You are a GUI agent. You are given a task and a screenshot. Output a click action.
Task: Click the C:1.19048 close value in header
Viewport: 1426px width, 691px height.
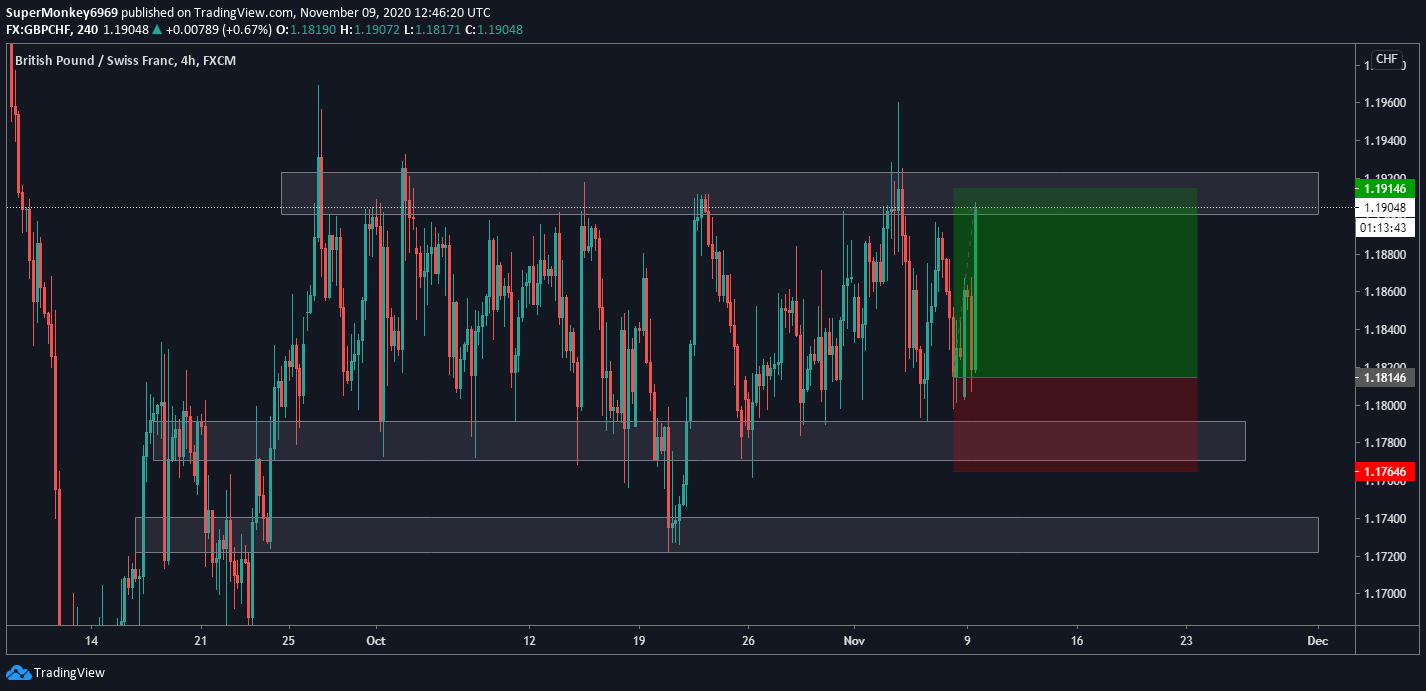click(x=493, y=30)
